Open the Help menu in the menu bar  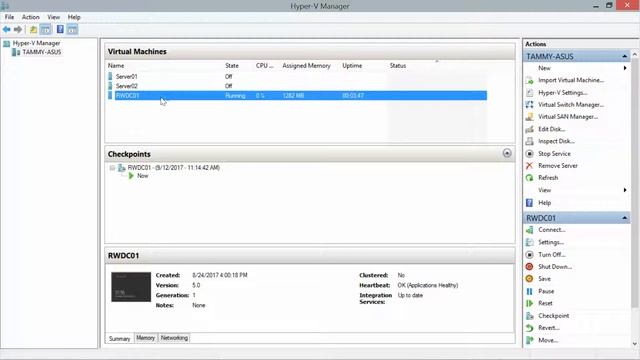click(x=74, y=17)
